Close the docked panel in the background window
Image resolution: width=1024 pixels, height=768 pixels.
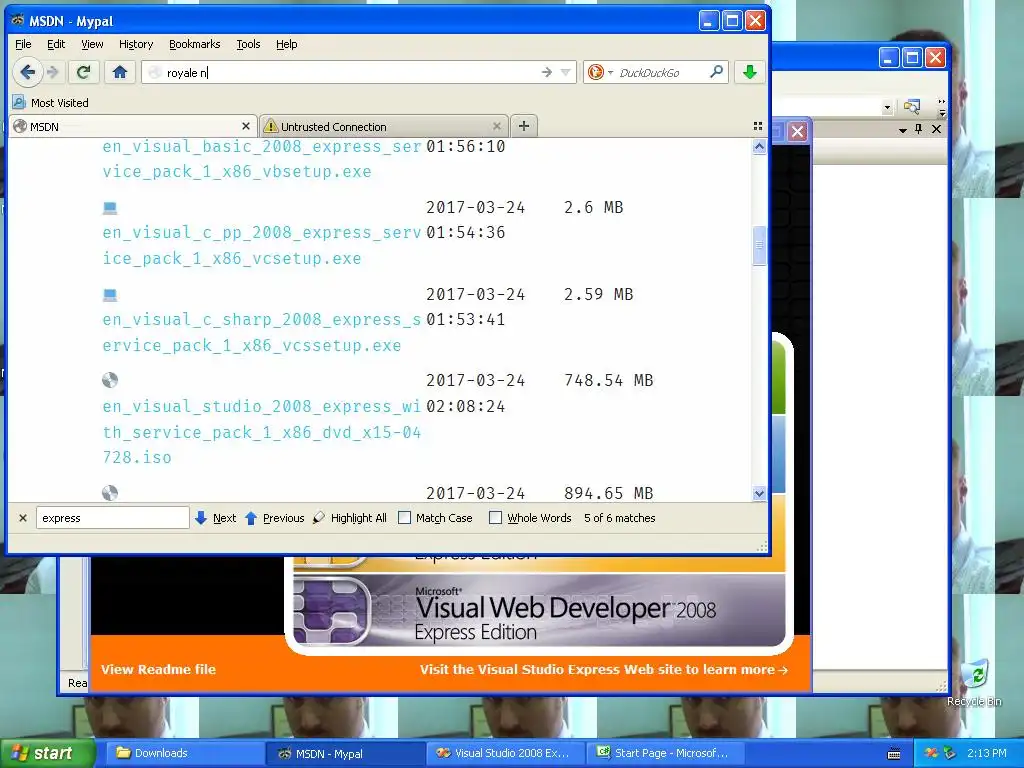click(x=936, y=129)
